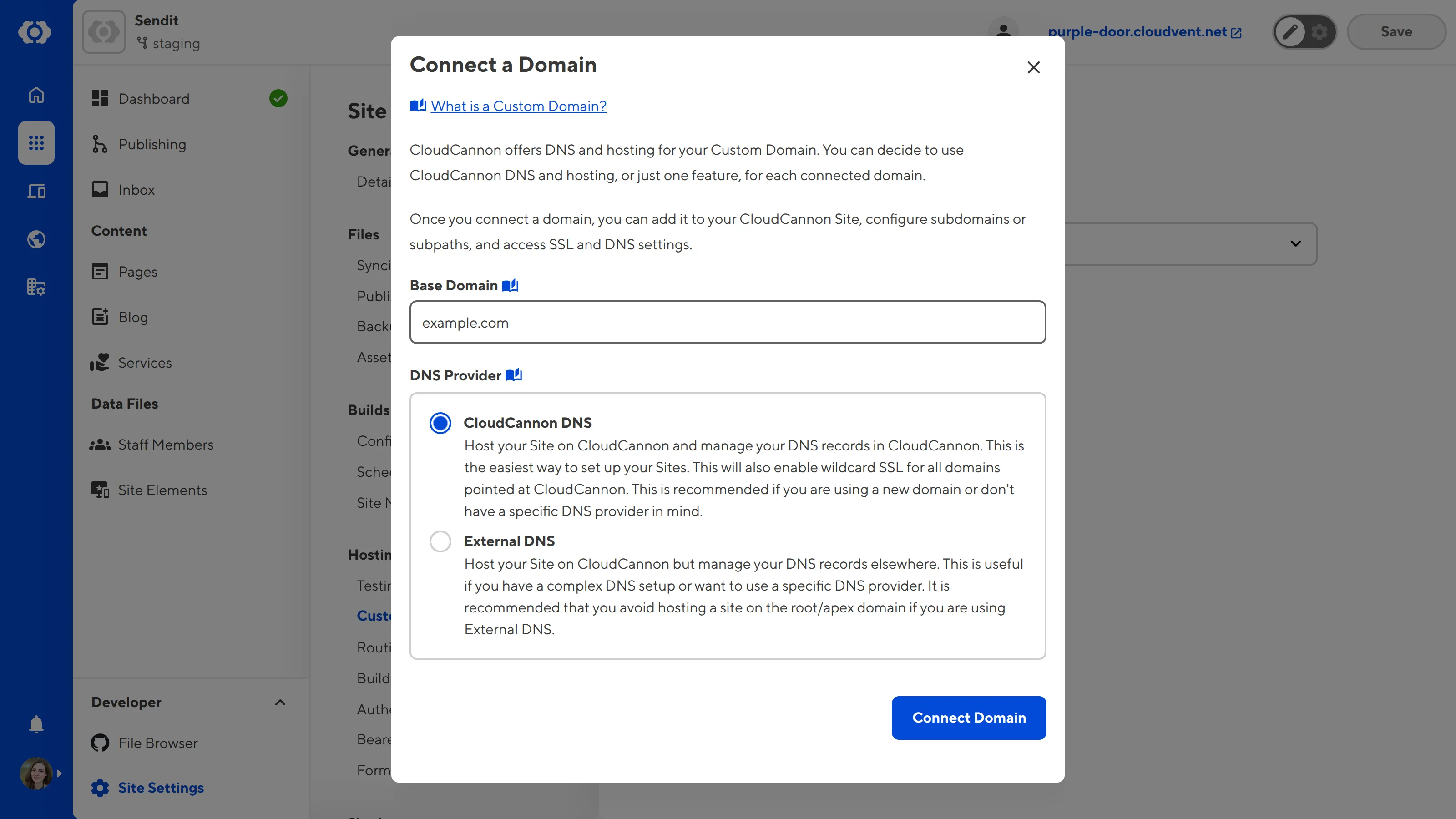Select the visual editor pencil icon

1289,32
